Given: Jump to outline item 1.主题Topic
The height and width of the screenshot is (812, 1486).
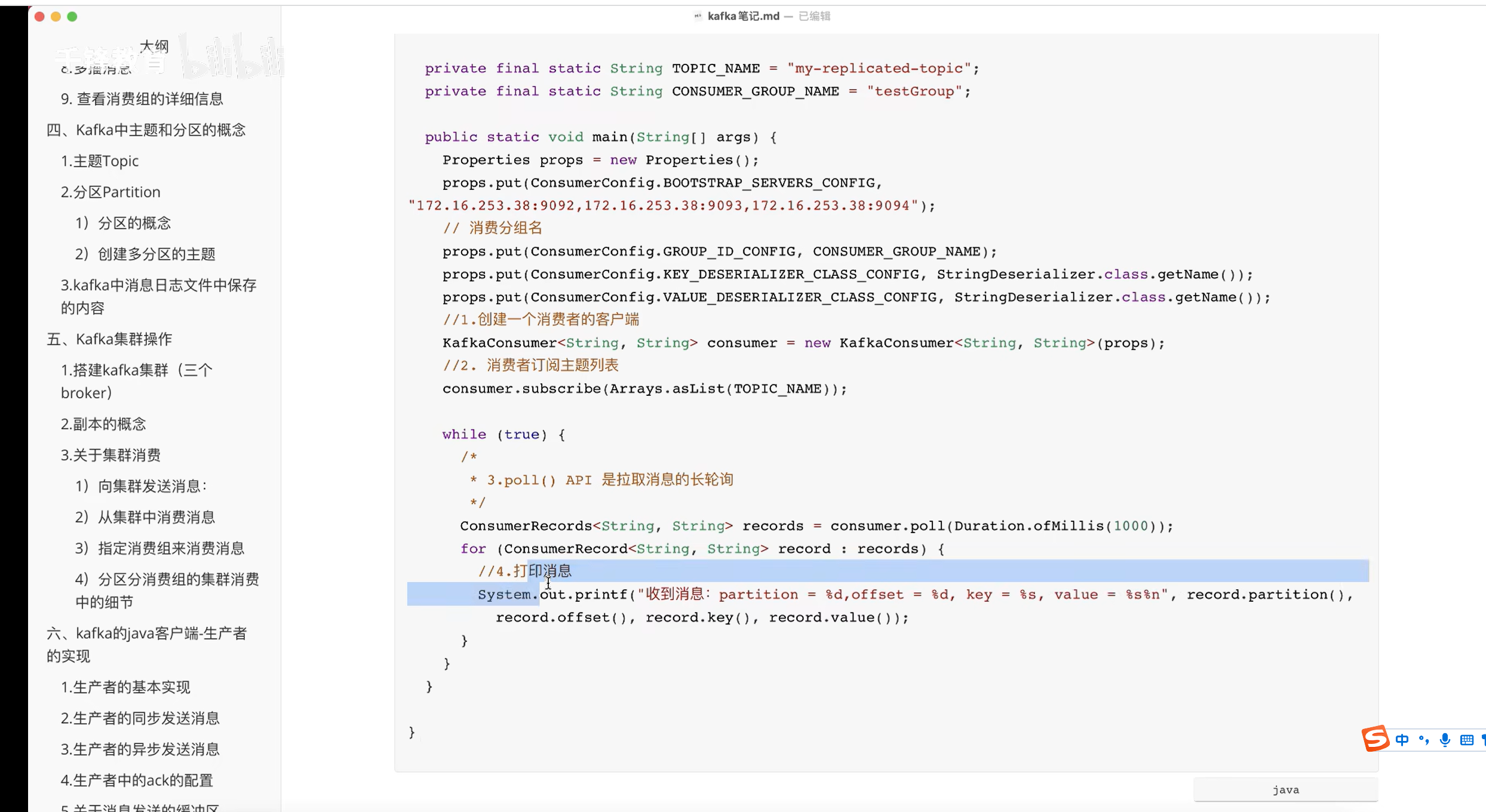Looking at the screenshot, I should [100, 161].
